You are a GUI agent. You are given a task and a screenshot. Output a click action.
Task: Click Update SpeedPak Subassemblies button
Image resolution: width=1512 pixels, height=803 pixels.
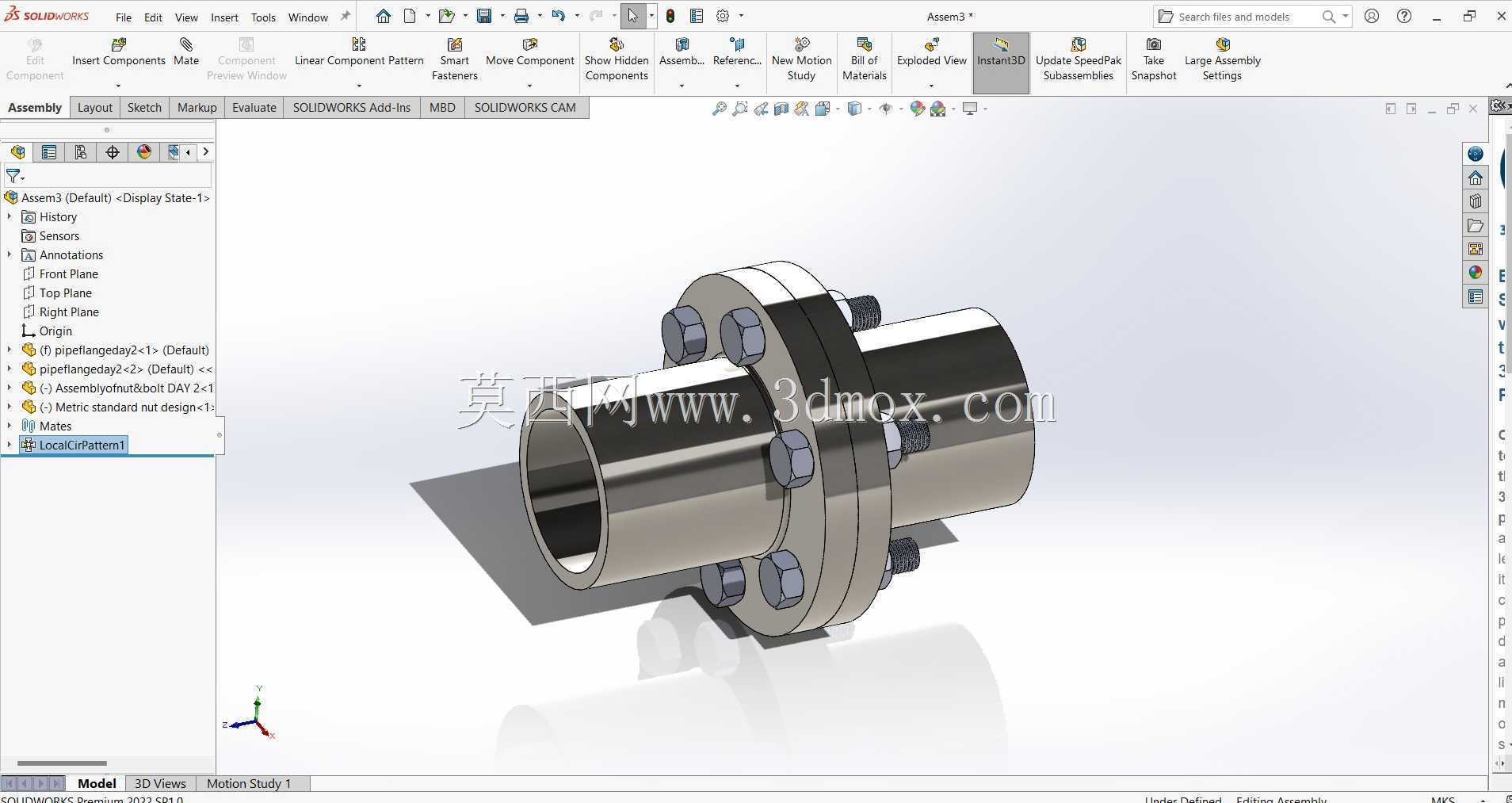(x=1078, y=59)
